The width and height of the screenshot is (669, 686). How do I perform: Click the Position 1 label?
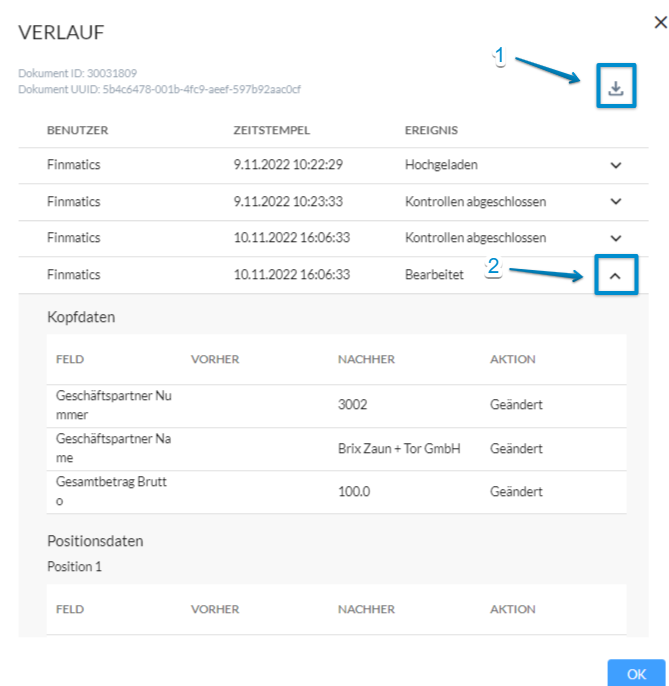pos(74,567)
